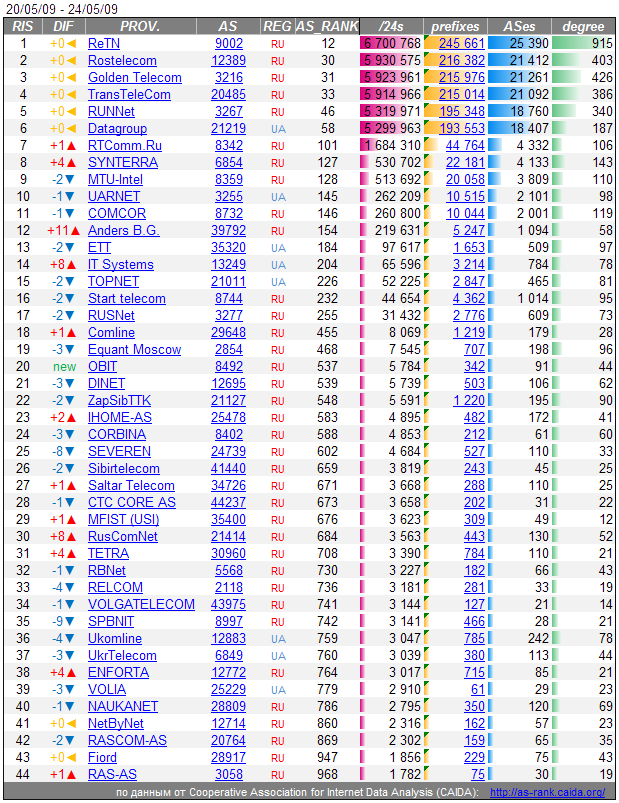Click the ASes column header

click(519, 27)
